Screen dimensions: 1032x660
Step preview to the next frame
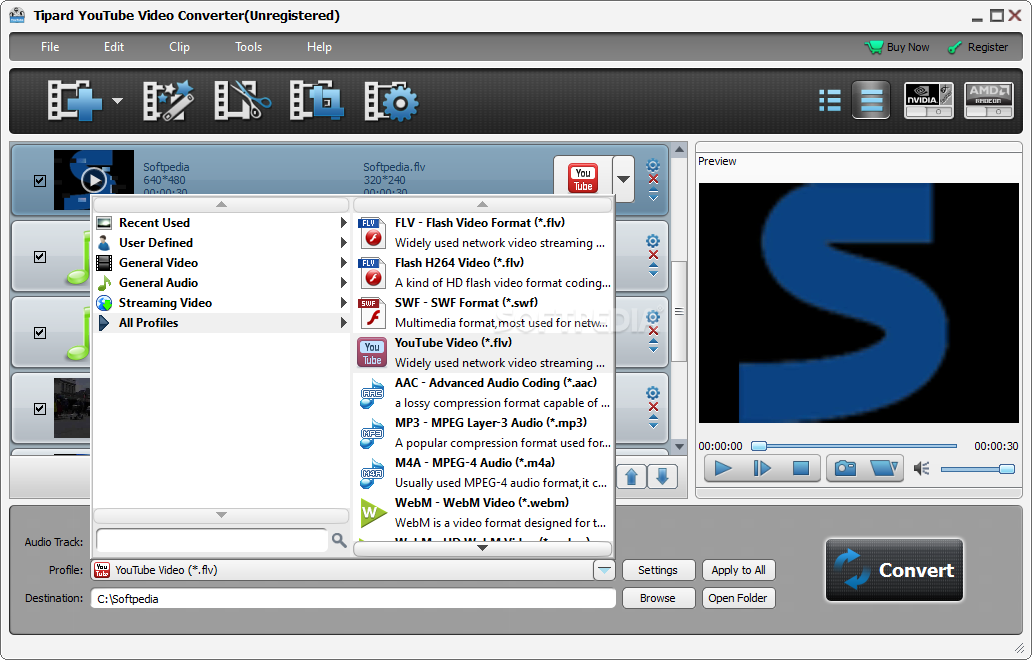762,469
